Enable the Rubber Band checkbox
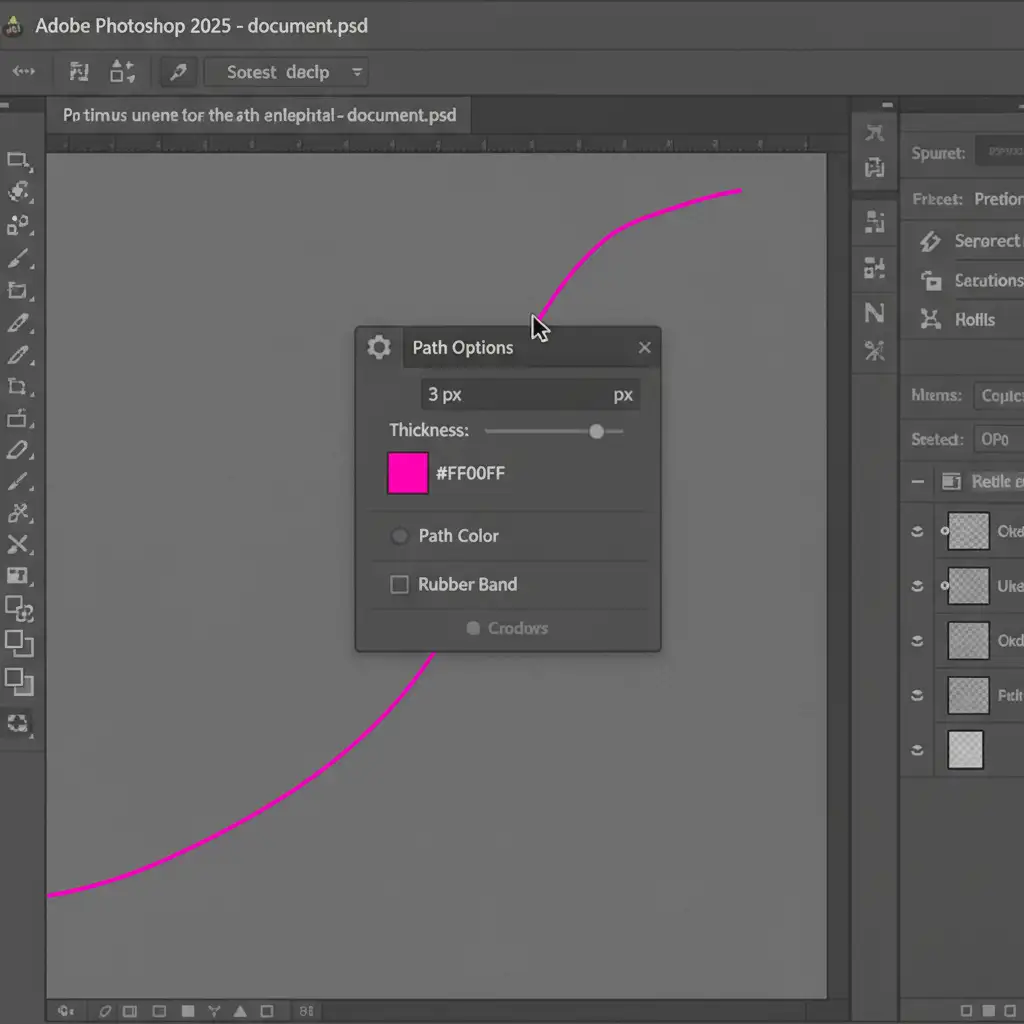1024x1024 pixels. [399, 585]
